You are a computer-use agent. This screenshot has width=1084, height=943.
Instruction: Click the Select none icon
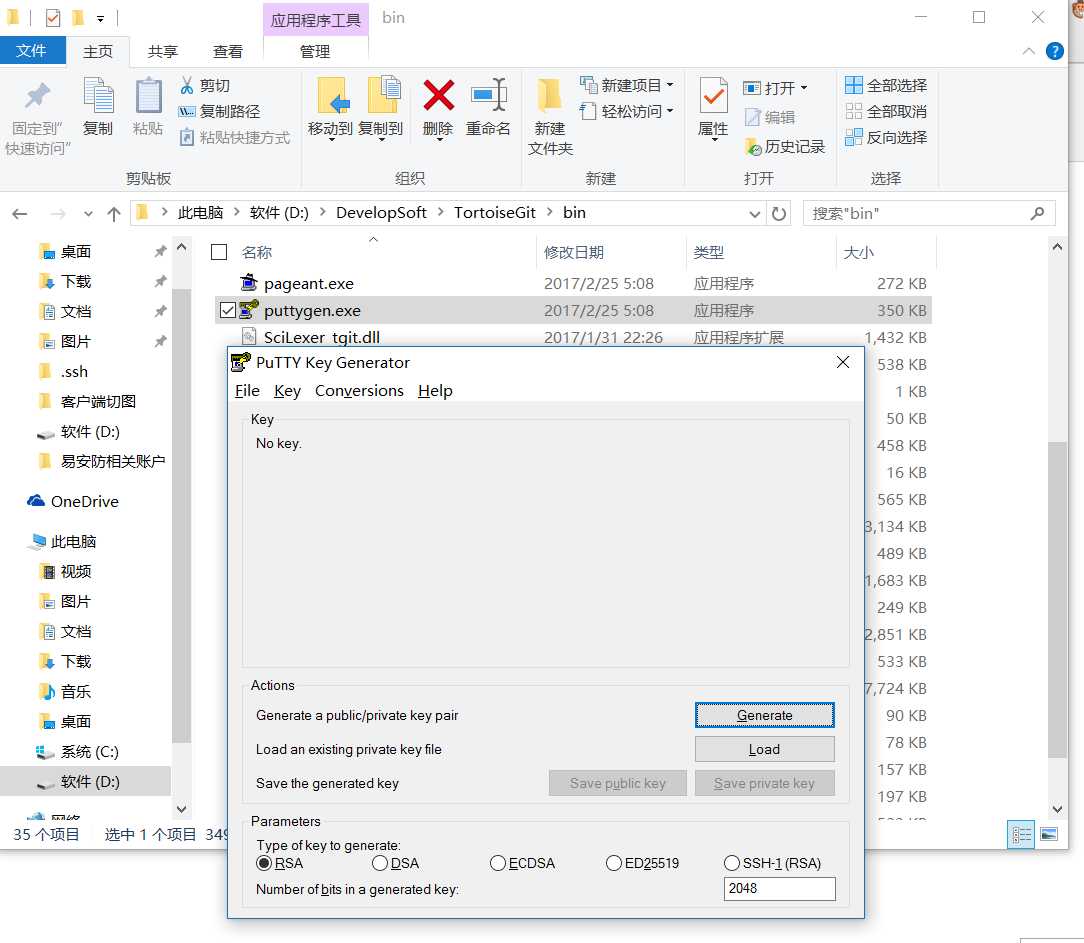pyautogui.click(x=854, y=111)
